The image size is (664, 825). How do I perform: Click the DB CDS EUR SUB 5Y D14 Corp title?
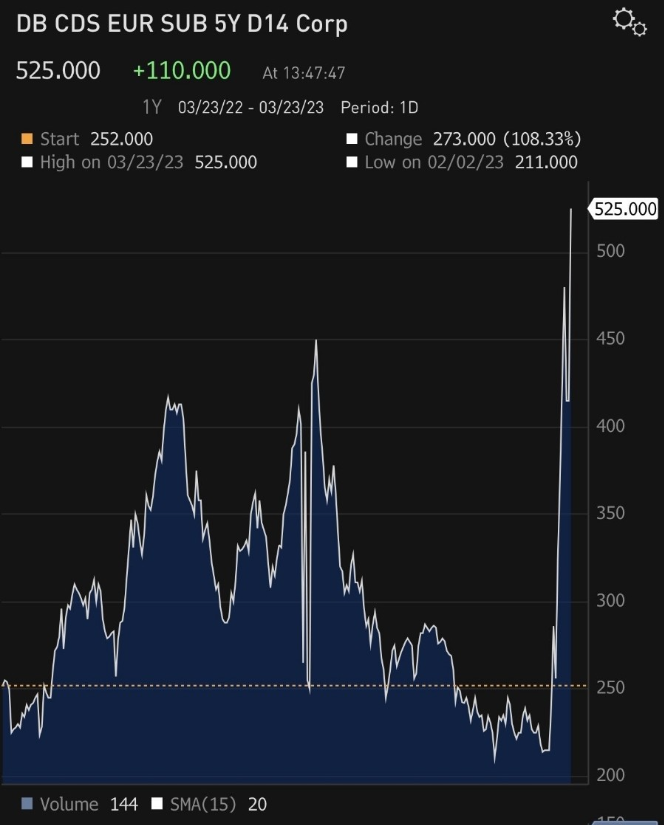pos(182,24)
